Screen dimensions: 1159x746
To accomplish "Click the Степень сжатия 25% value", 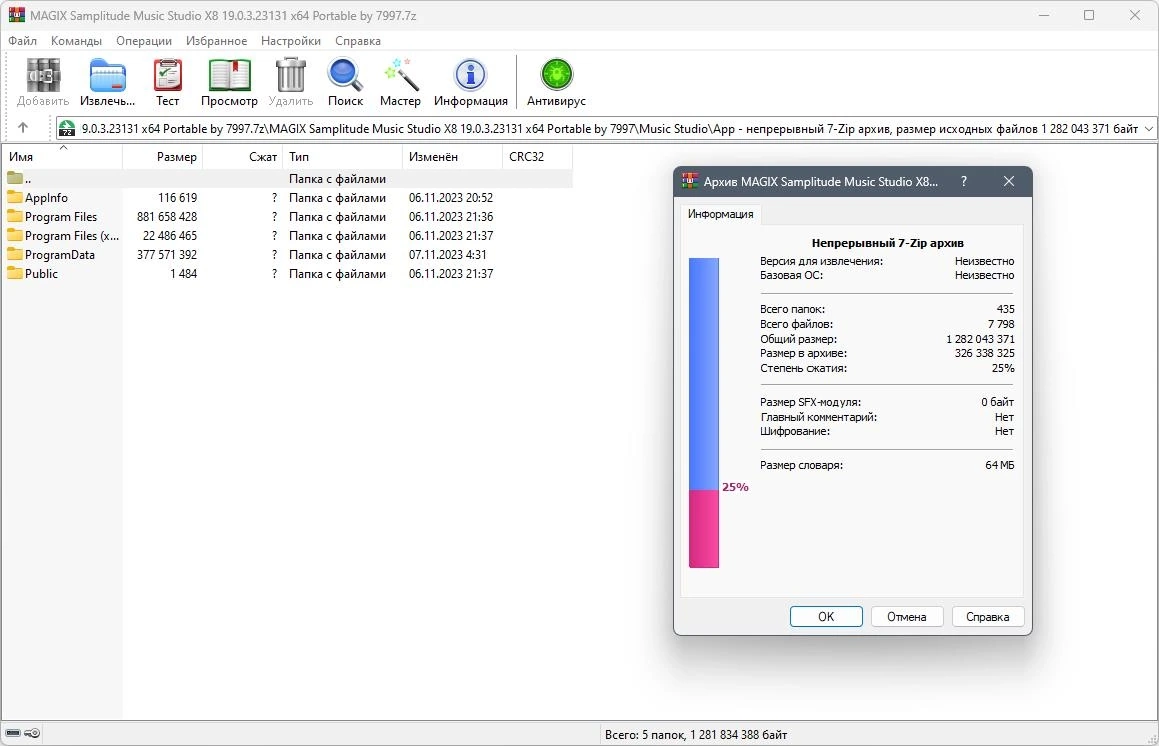I will click(x=1003, y=368).
